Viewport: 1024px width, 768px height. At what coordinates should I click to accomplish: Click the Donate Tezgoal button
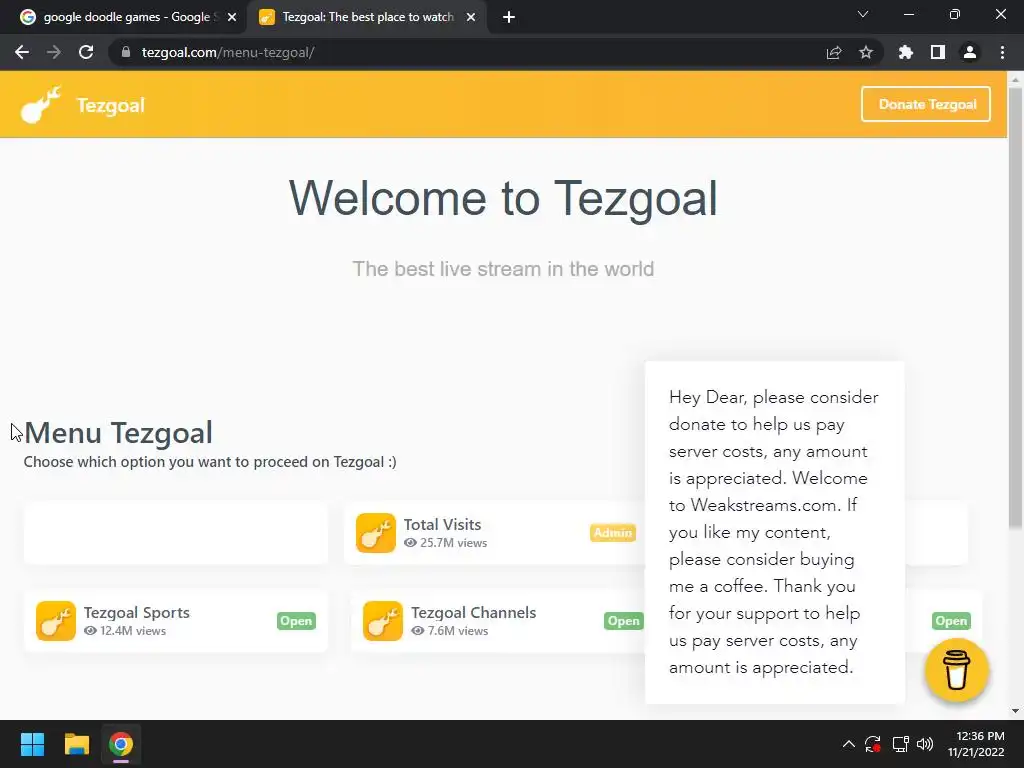pyautogui.click(x=926, y=104)
